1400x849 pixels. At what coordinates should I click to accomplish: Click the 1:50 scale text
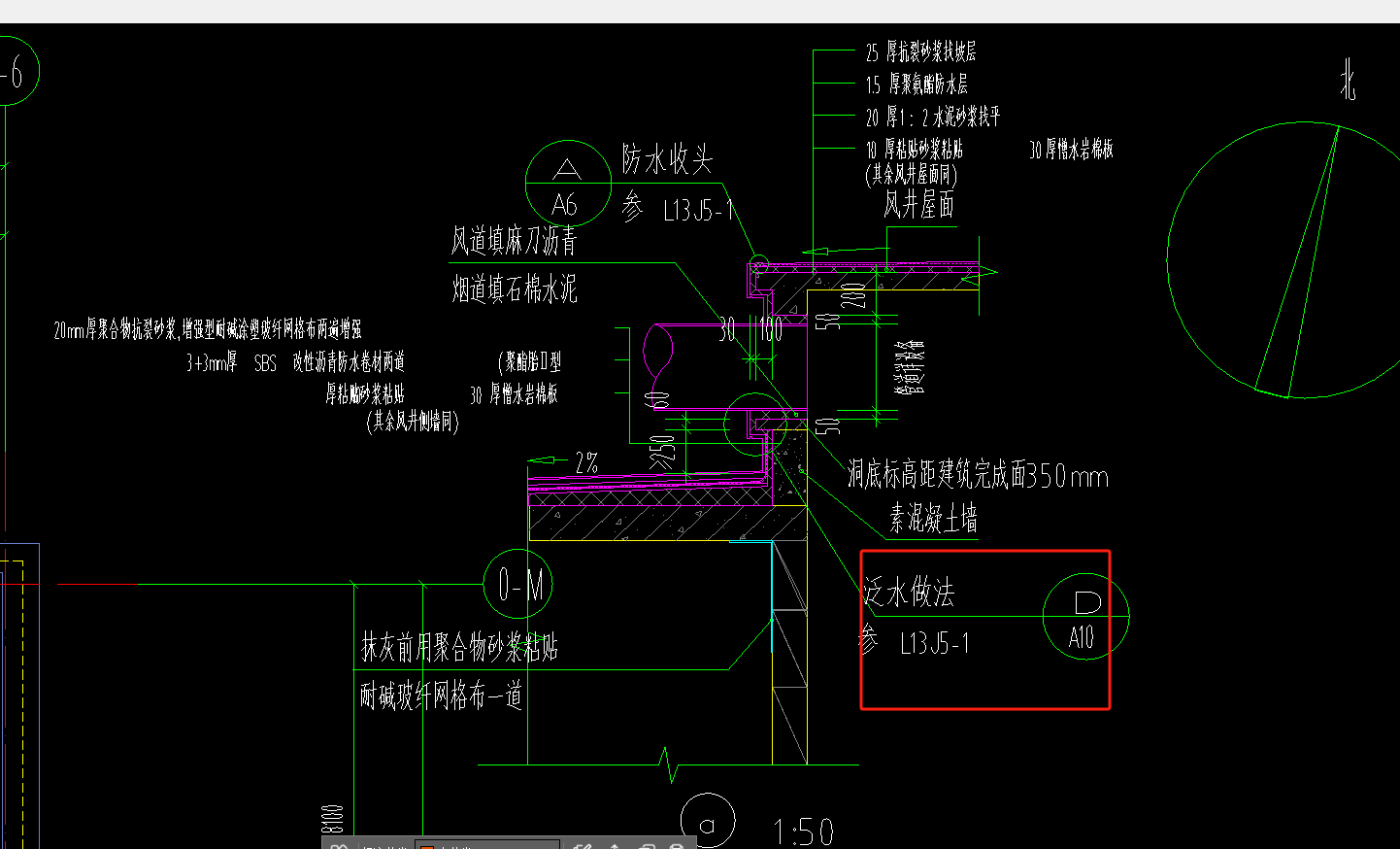(x=804, y=832)
